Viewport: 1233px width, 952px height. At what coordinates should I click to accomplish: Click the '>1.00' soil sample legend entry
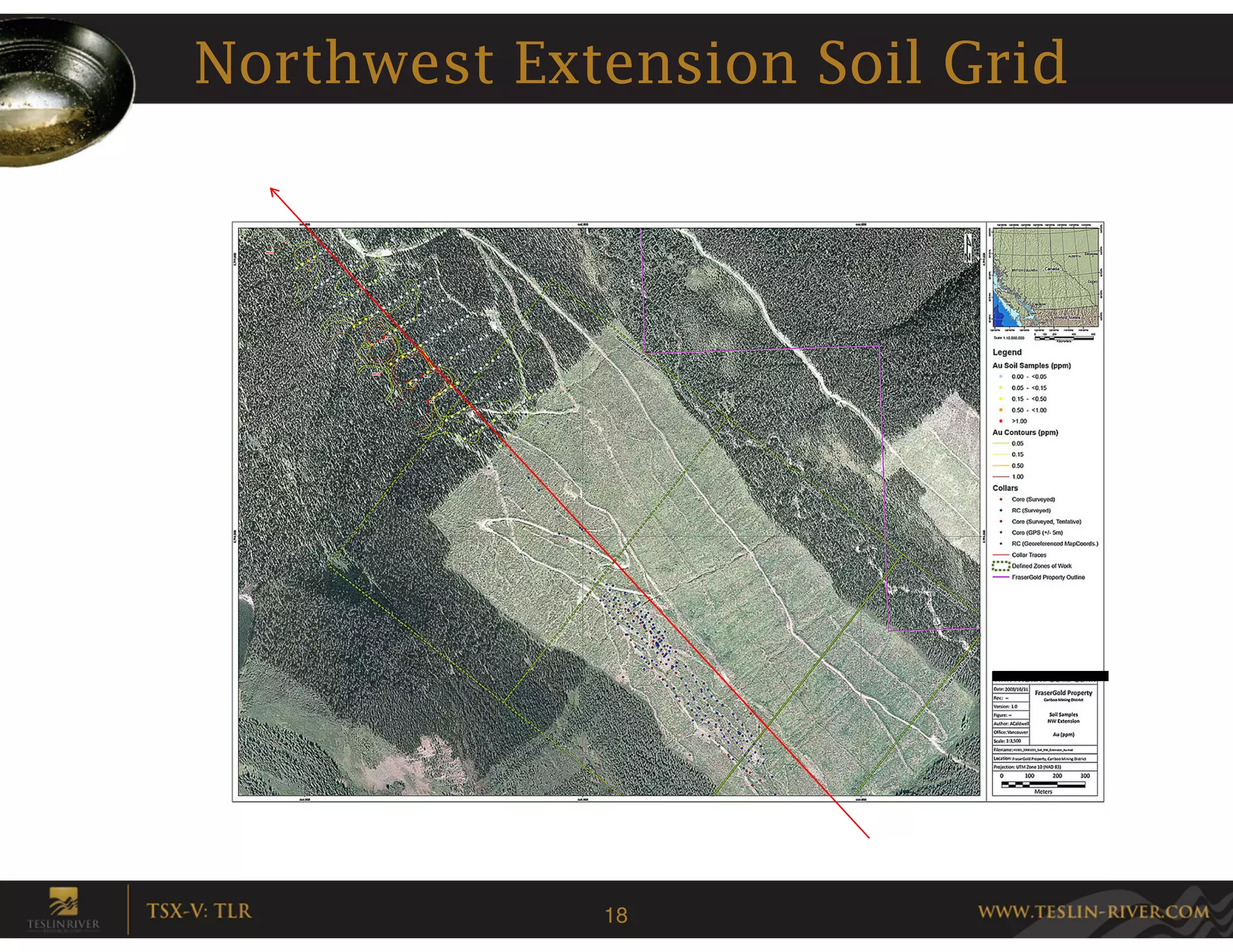coord(1014,421)
